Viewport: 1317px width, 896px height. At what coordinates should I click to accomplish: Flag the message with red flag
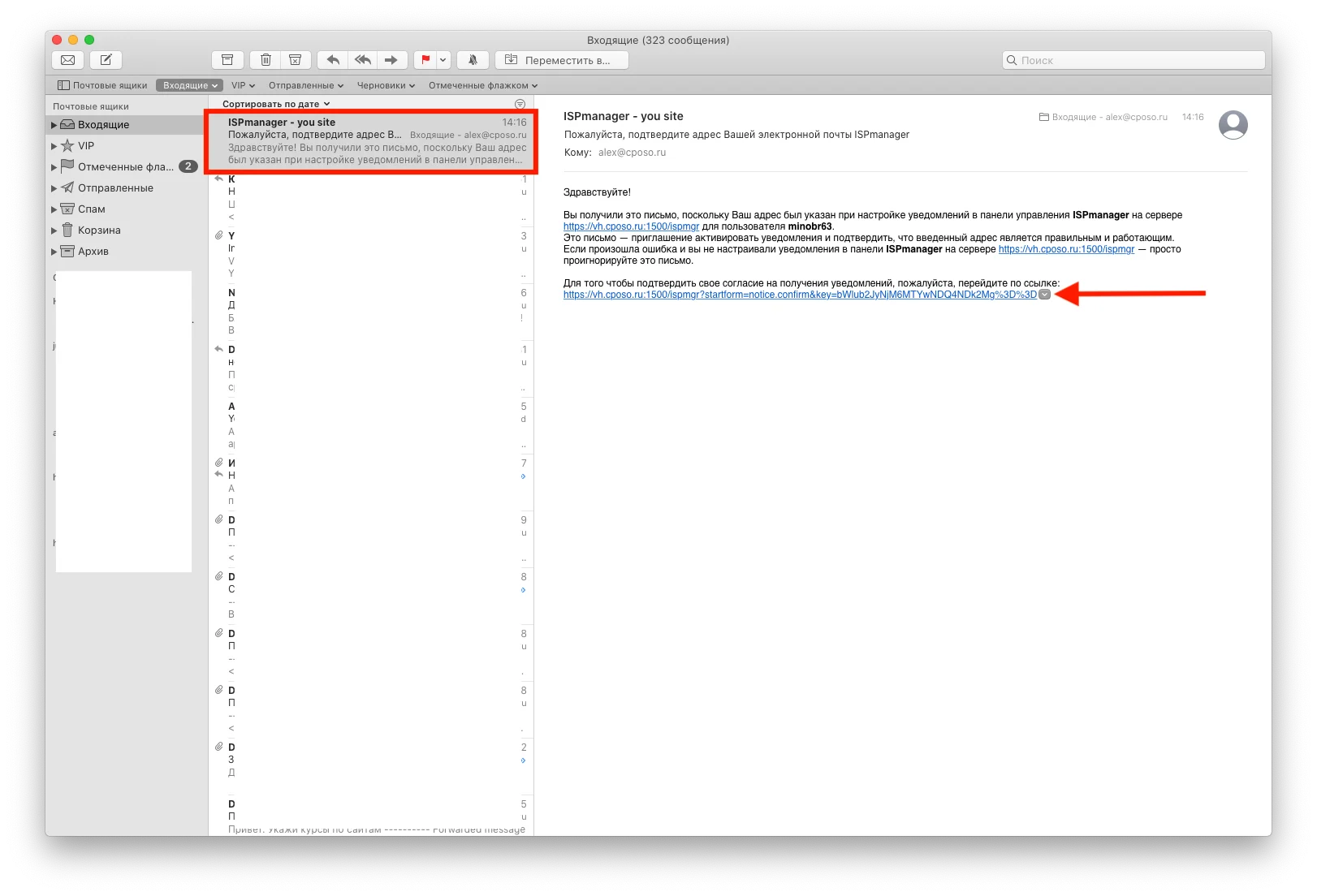(x=425, y=60)
